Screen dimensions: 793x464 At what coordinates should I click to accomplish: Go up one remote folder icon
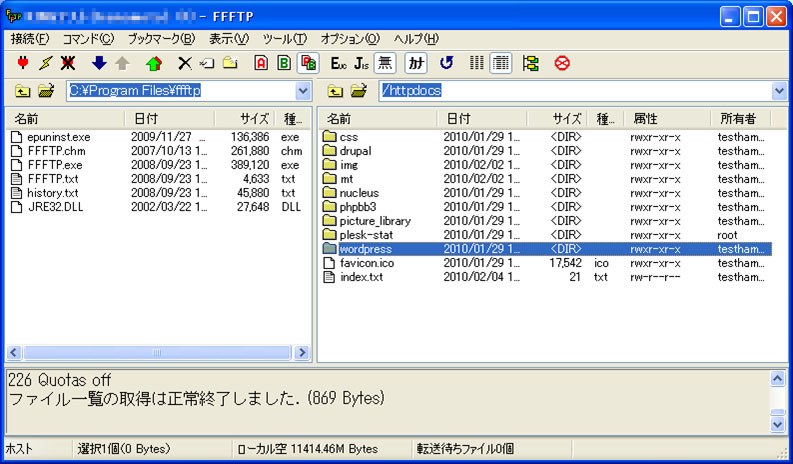335,91
